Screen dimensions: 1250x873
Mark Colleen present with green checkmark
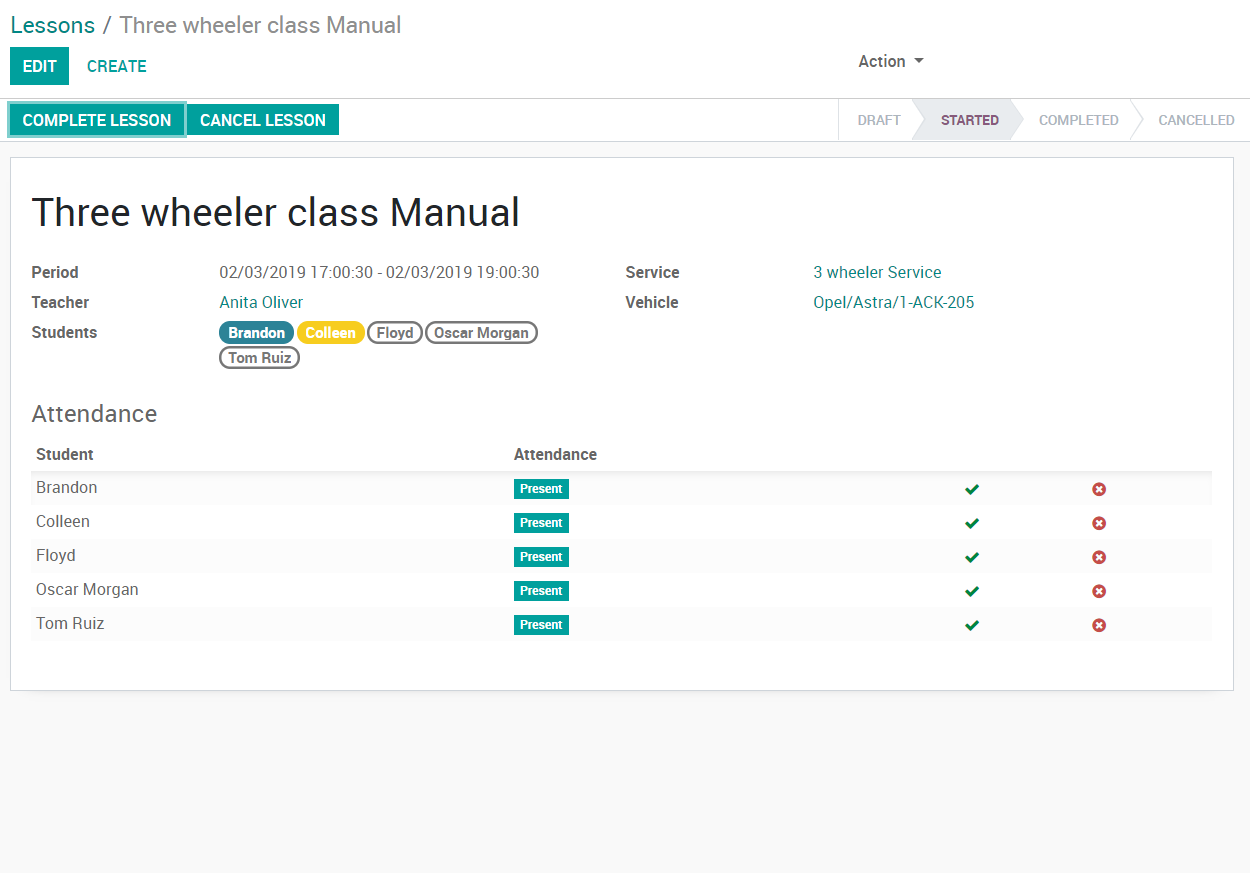[971, 523]
